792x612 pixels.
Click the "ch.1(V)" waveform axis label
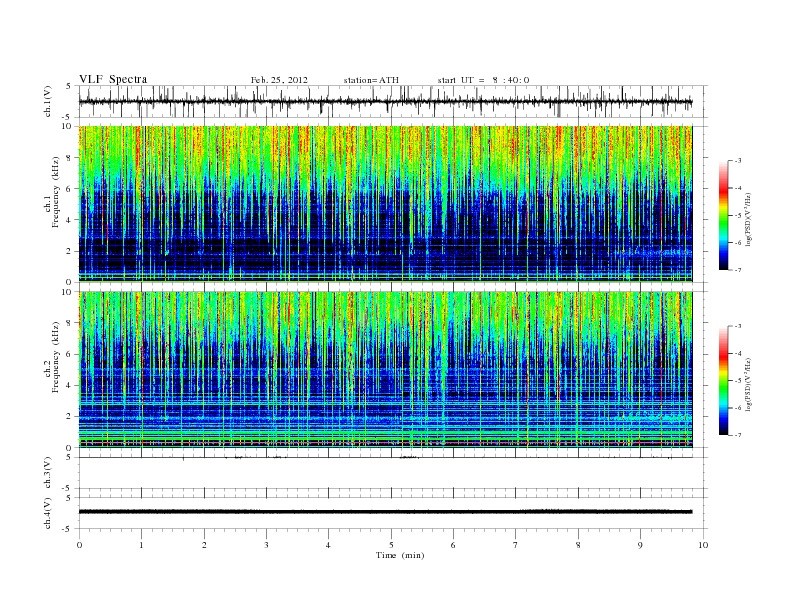pos(47,101)
